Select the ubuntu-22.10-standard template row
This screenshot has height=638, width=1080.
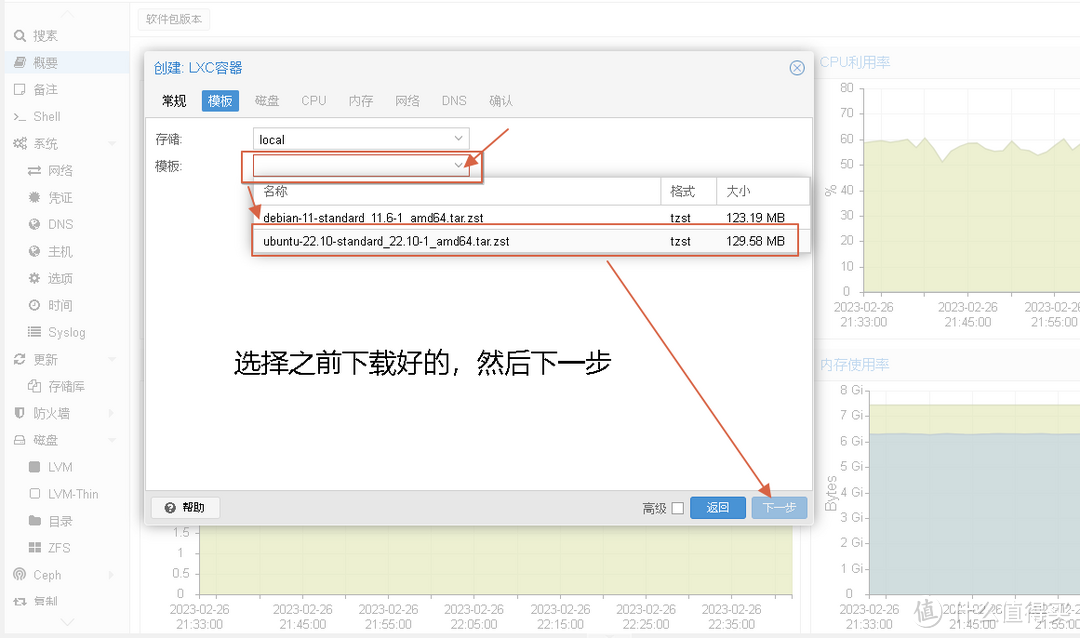click(x=450, y=241)
